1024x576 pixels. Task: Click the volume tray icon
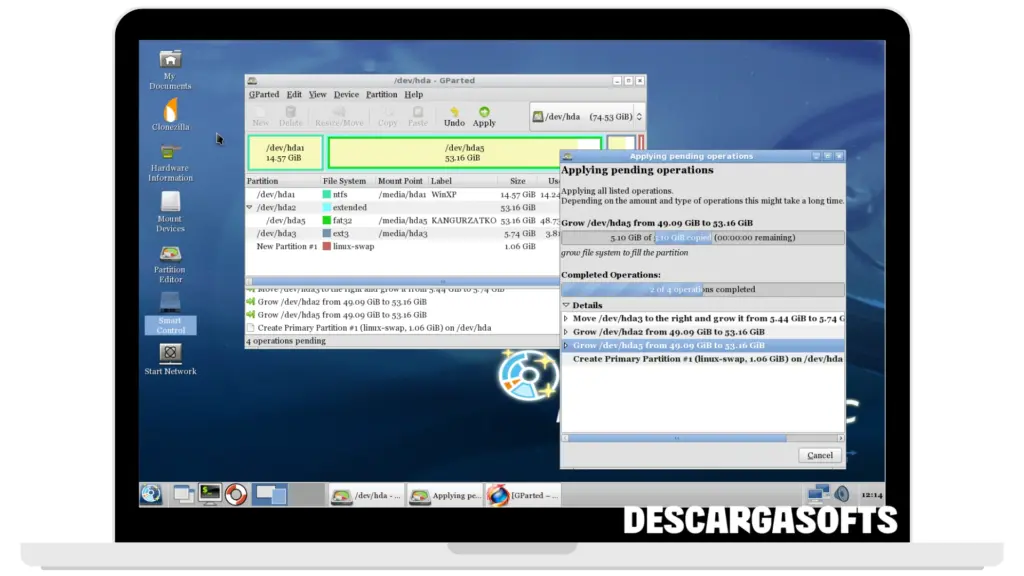(x=842, y=494)
